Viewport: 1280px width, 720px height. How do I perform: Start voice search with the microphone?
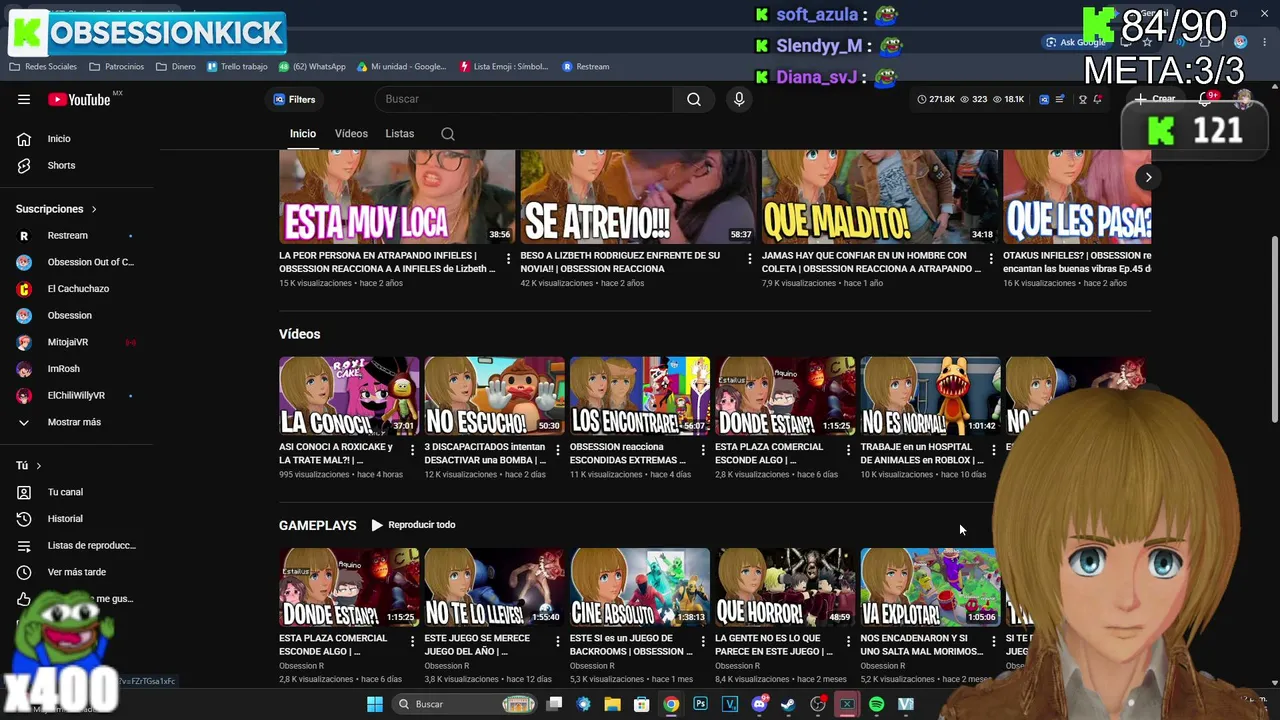point(739,99)
